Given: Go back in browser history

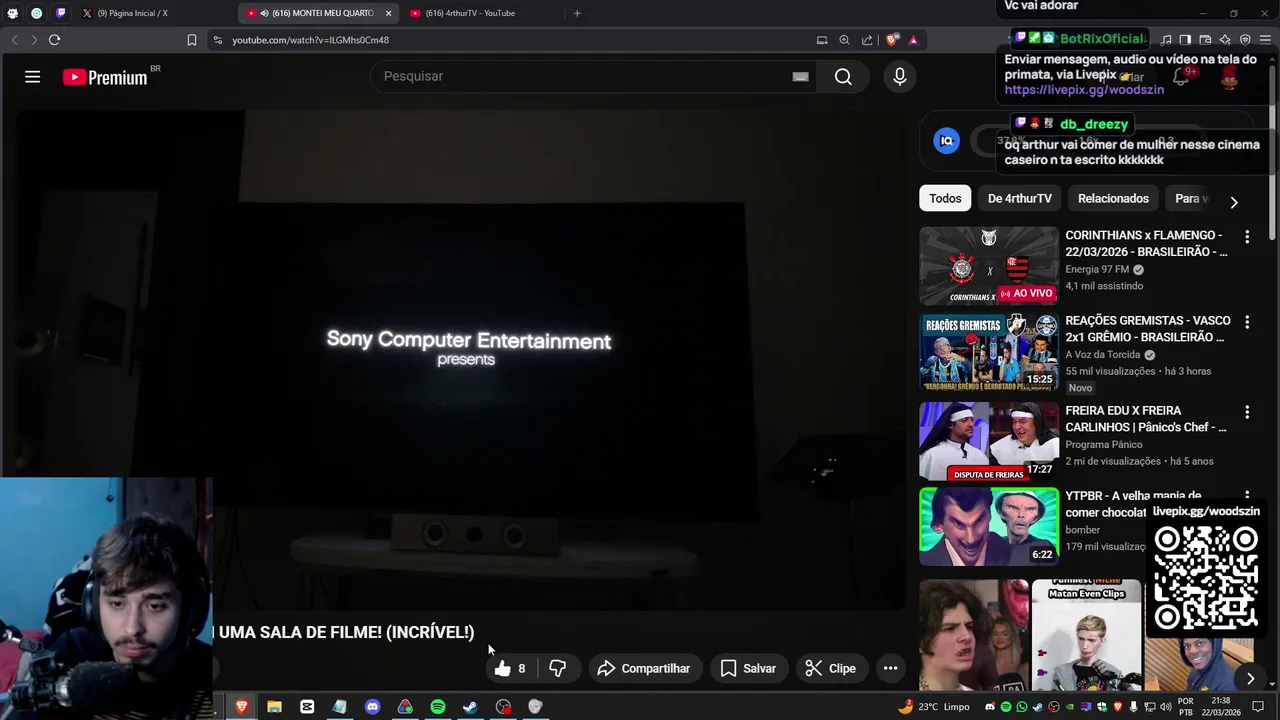Looking at the screenshot, I should point(14,40).
